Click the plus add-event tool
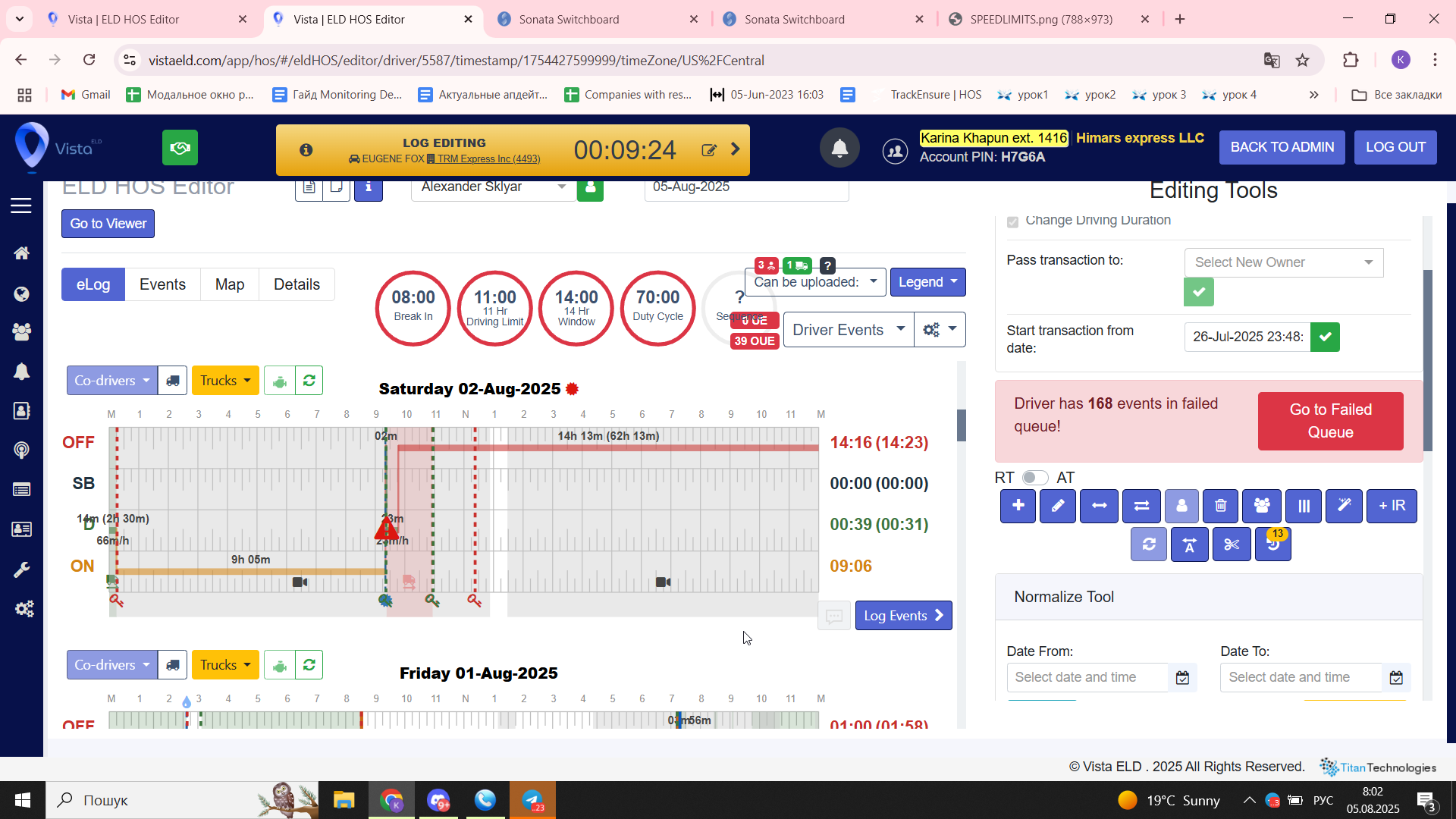Screen dimensions: 1456x819 [x=1018, y=506]
